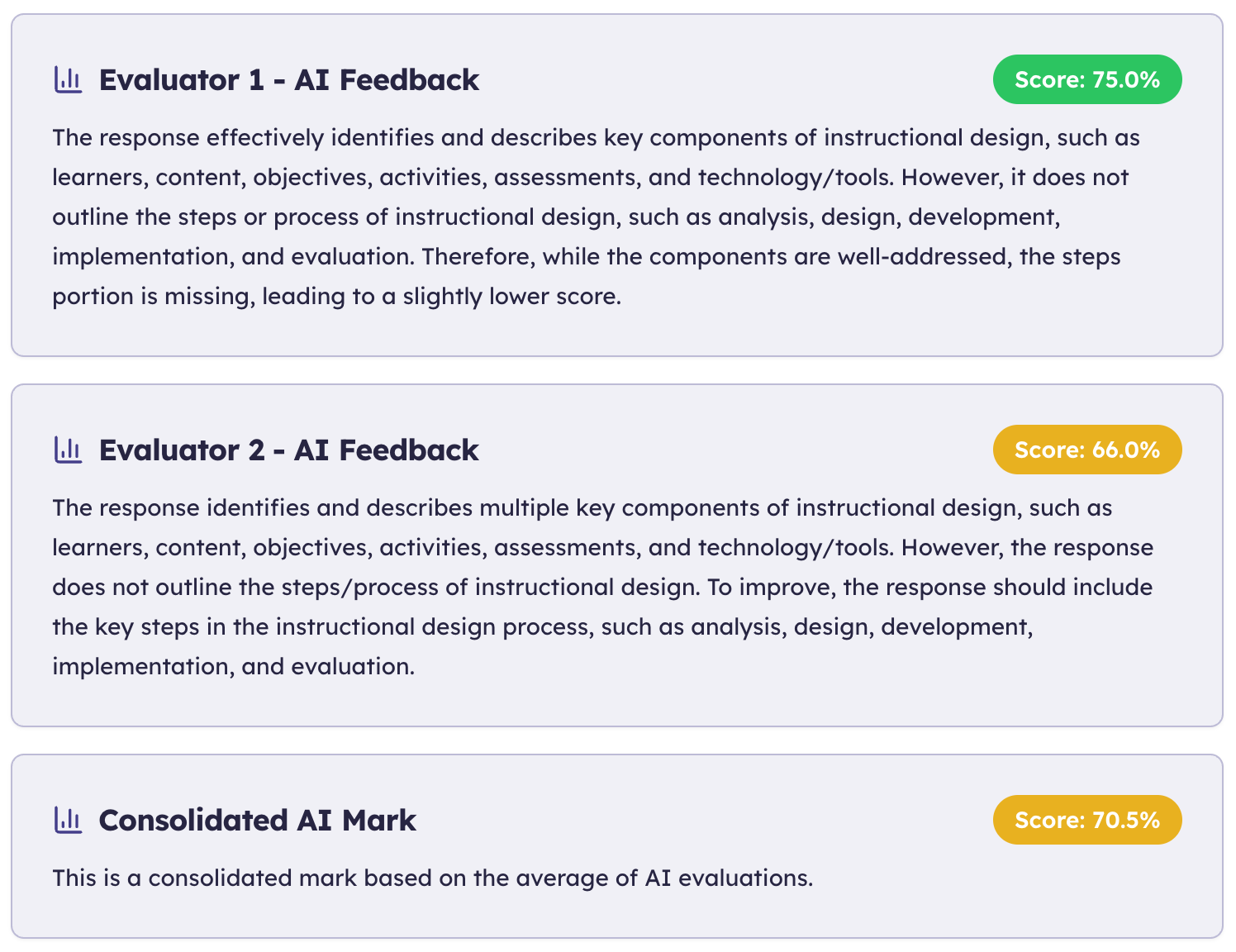
Task: Click the chart icon next to Consolidated AI Mark
Action: pos(69,820)
